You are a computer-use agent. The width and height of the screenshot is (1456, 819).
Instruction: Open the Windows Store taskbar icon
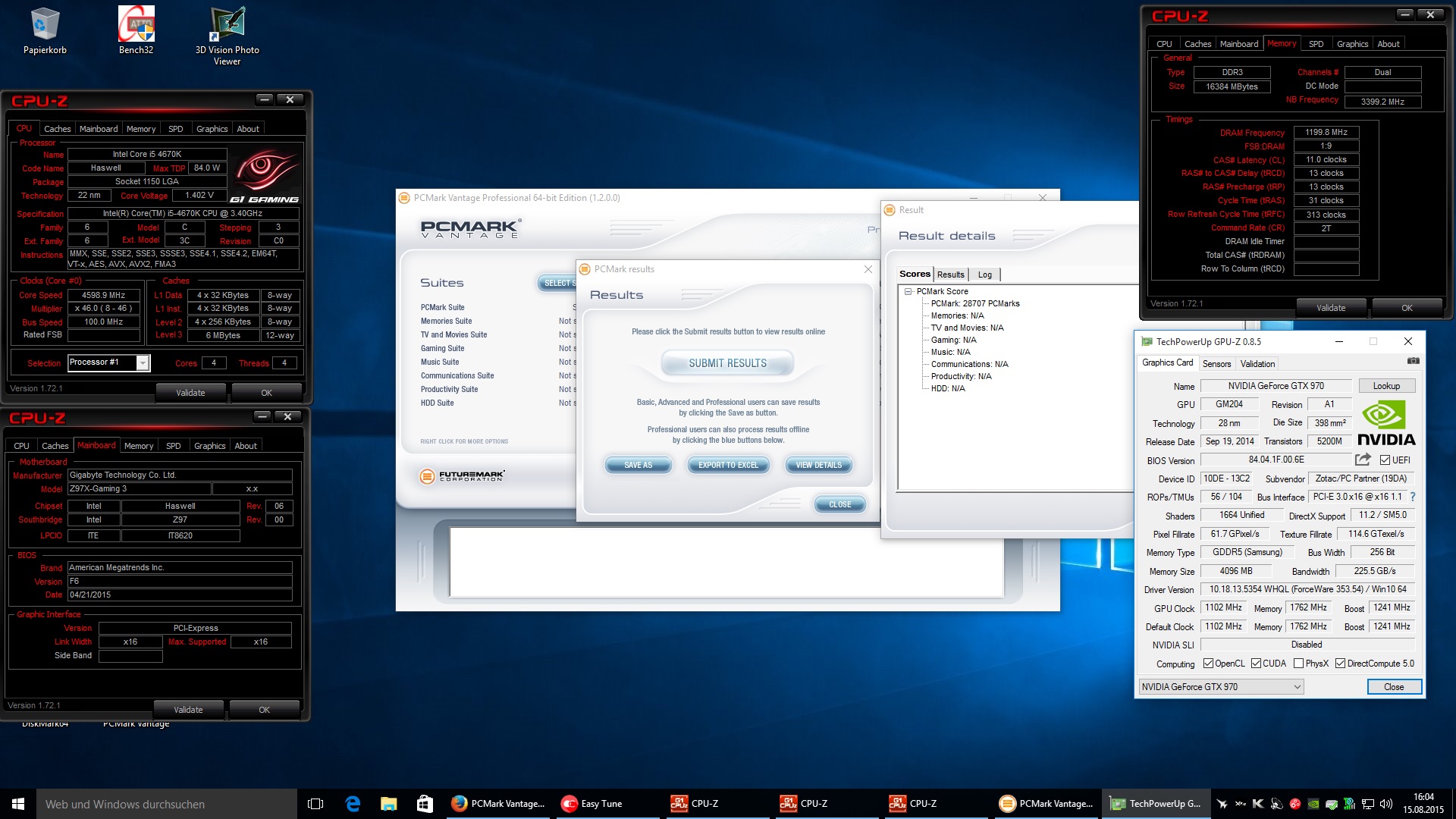(425, 804)
